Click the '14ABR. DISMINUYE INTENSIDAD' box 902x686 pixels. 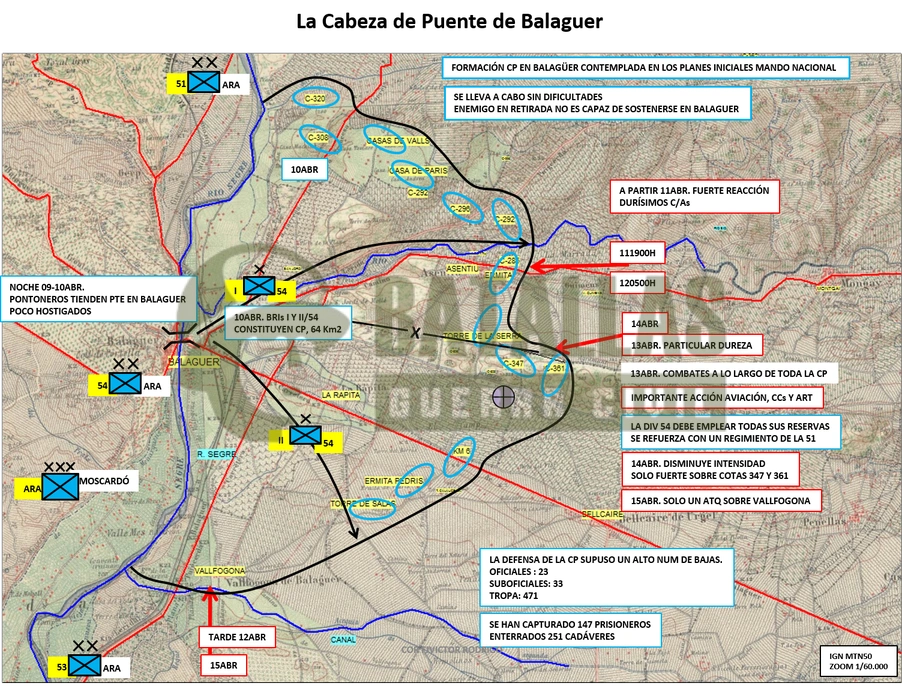710,470
